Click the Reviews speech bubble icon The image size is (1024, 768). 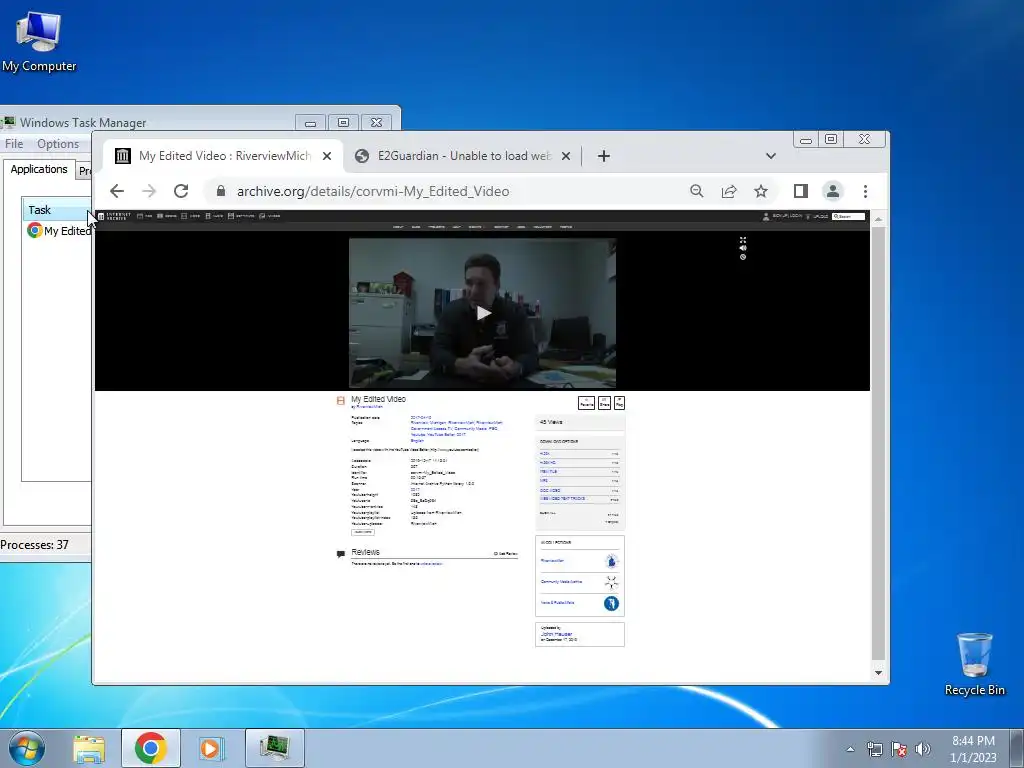click(340, 554)
